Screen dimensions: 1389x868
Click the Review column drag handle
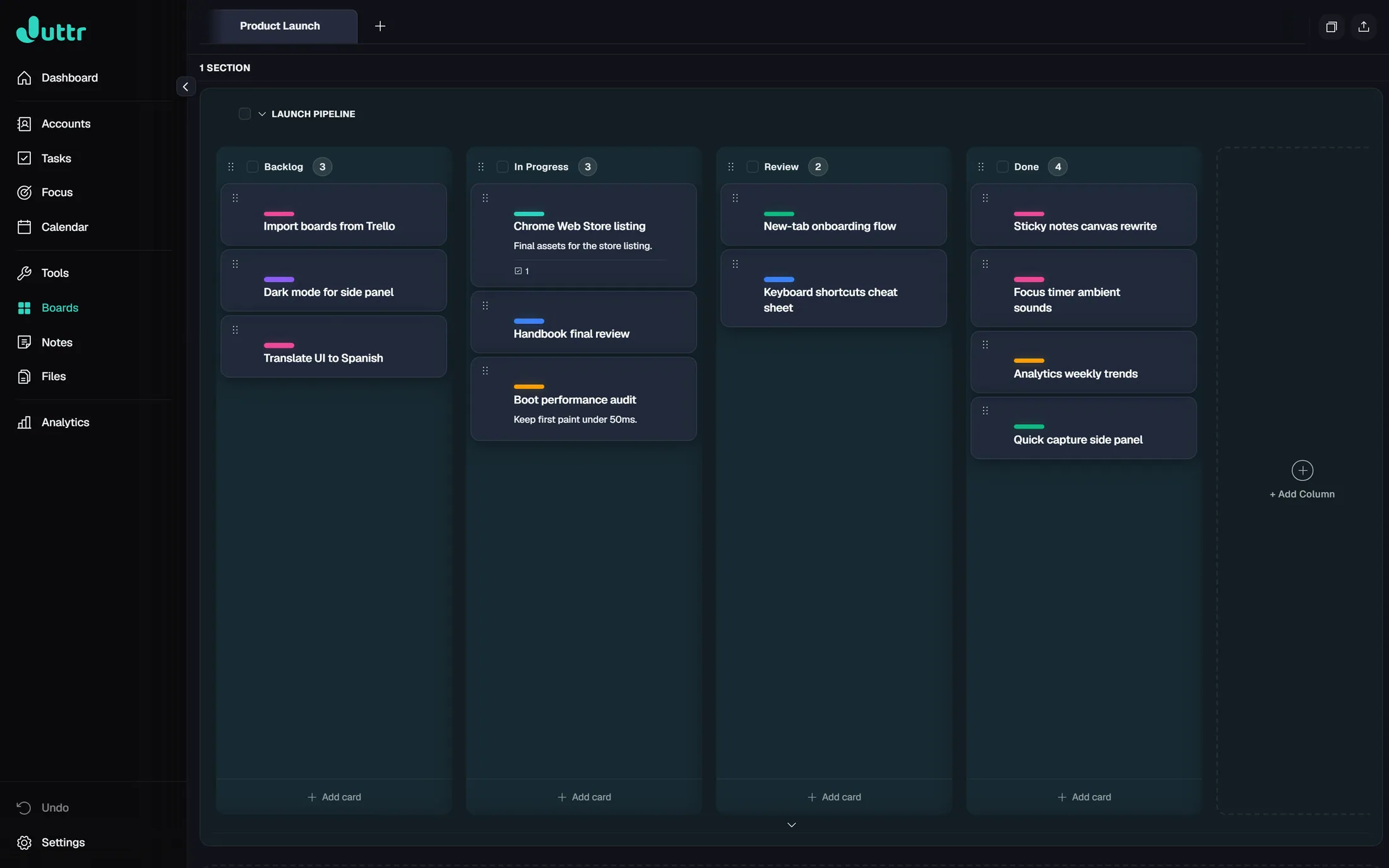731,167
